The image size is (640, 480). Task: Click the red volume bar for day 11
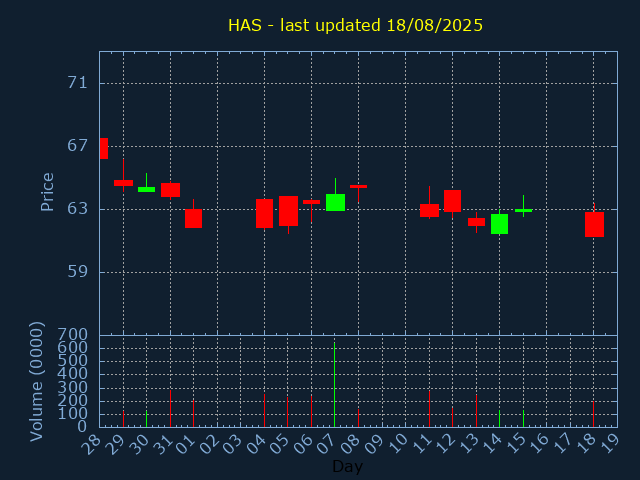click(x=429, y=409)
